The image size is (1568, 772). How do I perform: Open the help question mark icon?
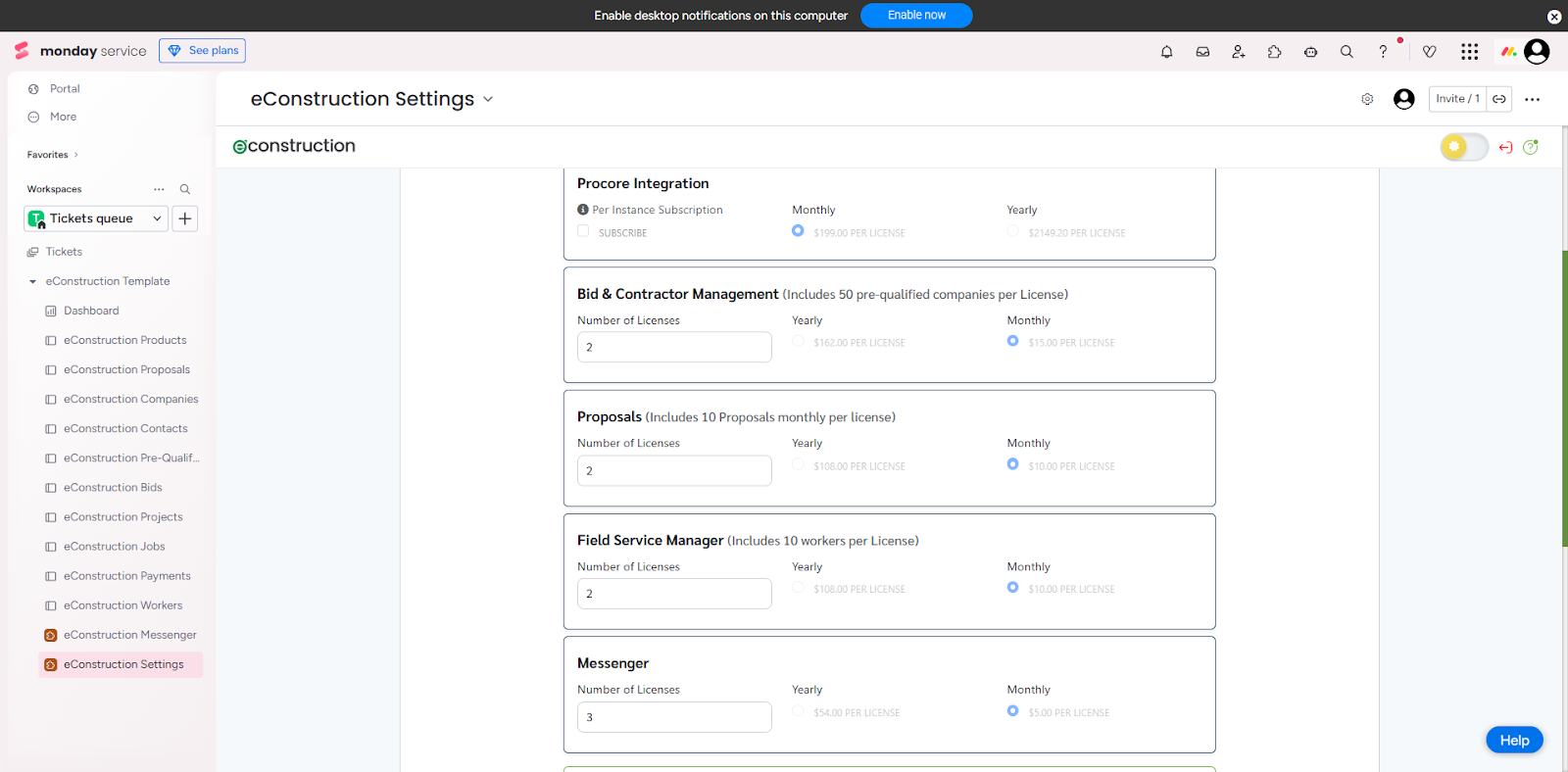click(1383, 52)
